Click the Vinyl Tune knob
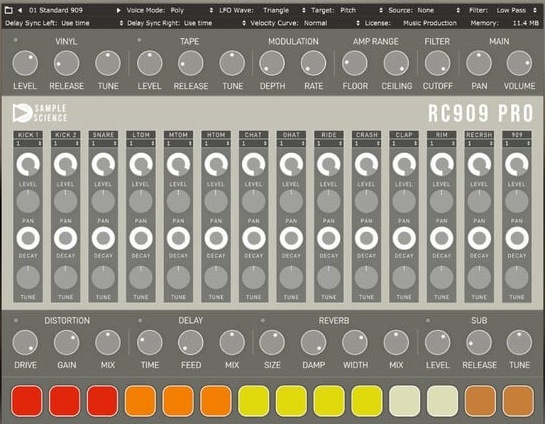The width and height of the screenshot is (545, 424). pyautogui.click(x=108, y=63)
